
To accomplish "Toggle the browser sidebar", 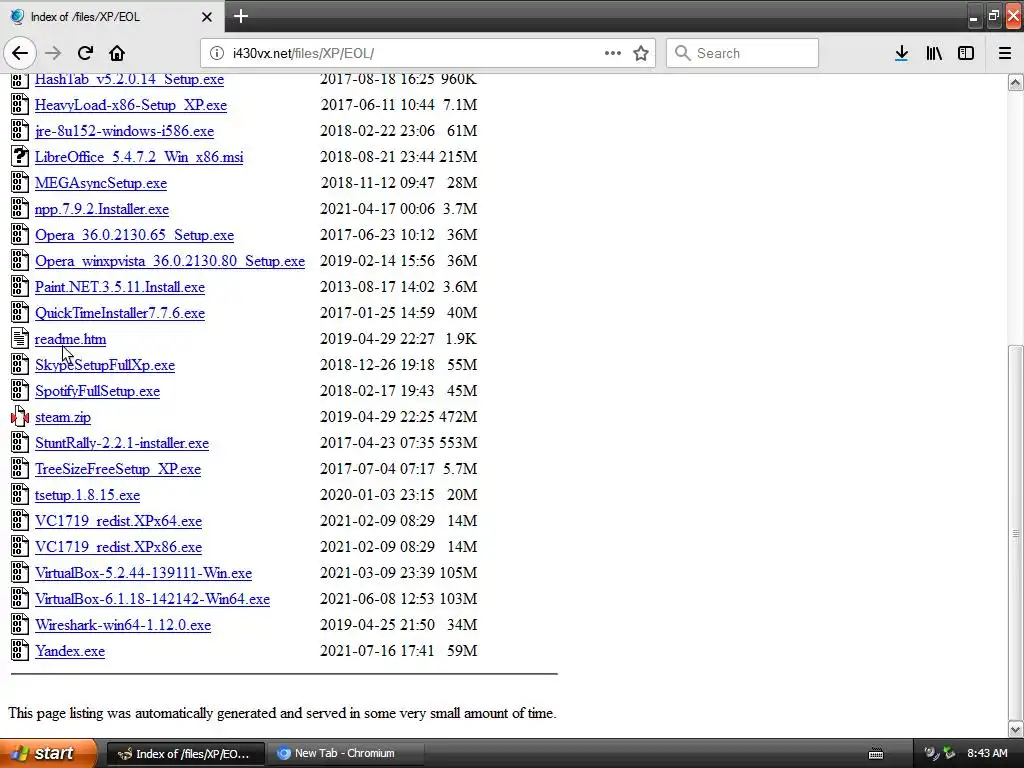I will tap(966, 53).
